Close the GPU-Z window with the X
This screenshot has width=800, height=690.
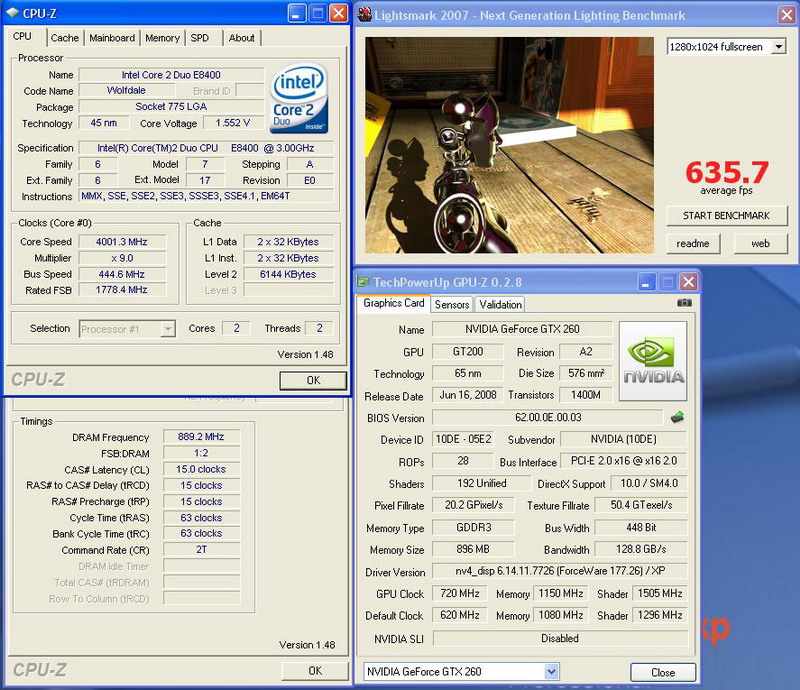(688, 282)
